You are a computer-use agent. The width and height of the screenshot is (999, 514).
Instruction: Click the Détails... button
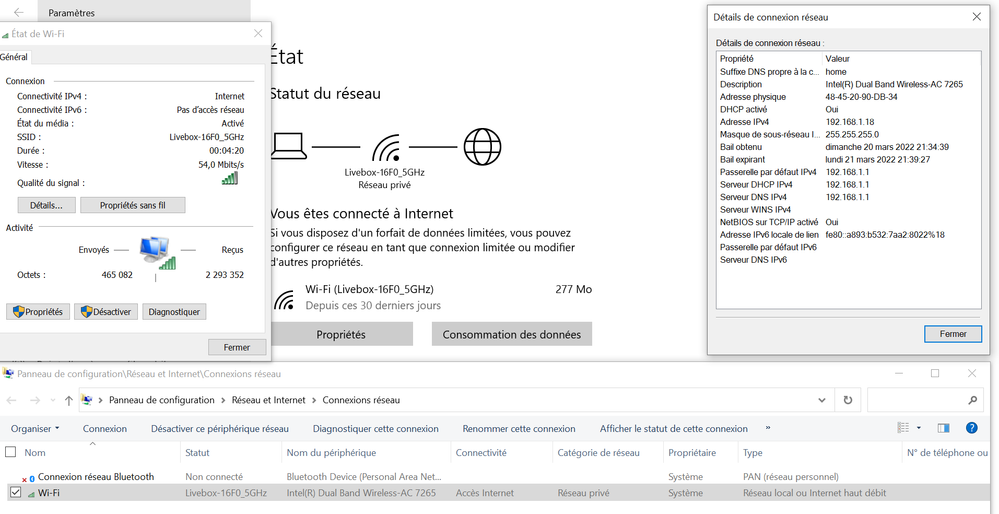point(45,205)
